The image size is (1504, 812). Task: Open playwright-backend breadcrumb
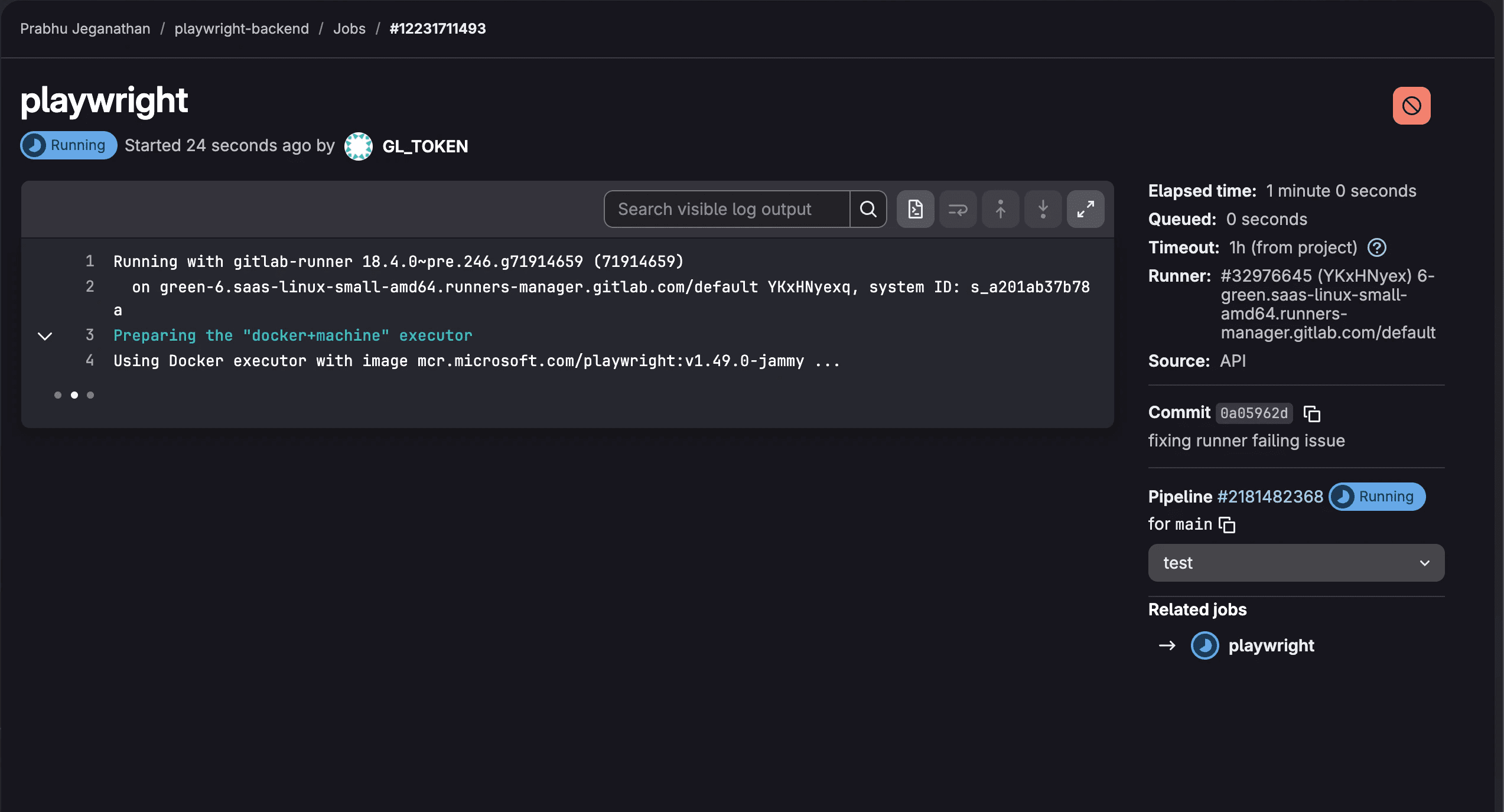point(242,28)
